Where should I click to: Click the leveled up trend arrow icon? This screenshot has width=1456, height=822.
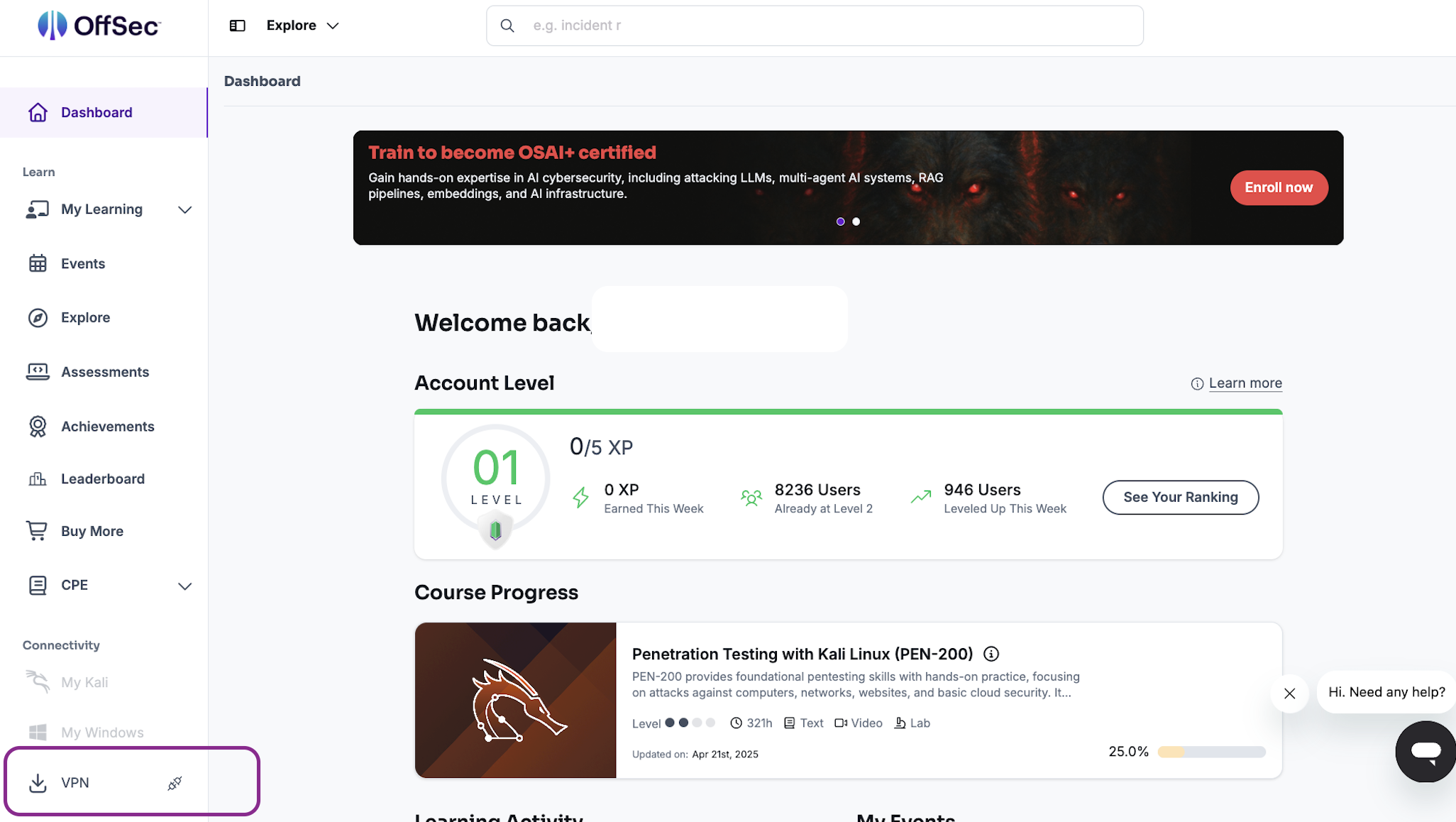coord(921,498)
